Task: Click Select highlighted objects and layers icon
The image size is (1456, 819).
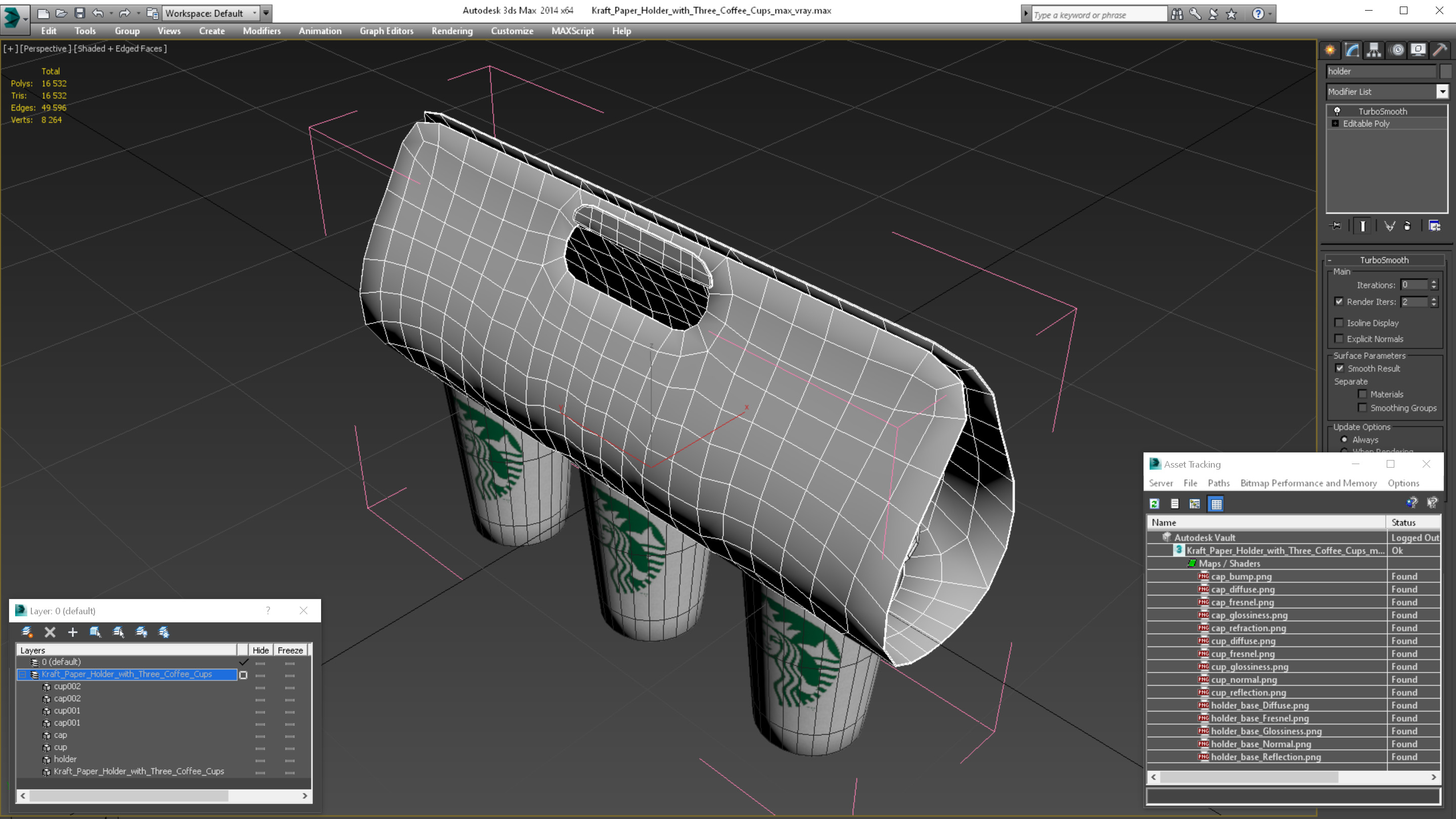Action: pyautogui.click(x=95, y=632)
